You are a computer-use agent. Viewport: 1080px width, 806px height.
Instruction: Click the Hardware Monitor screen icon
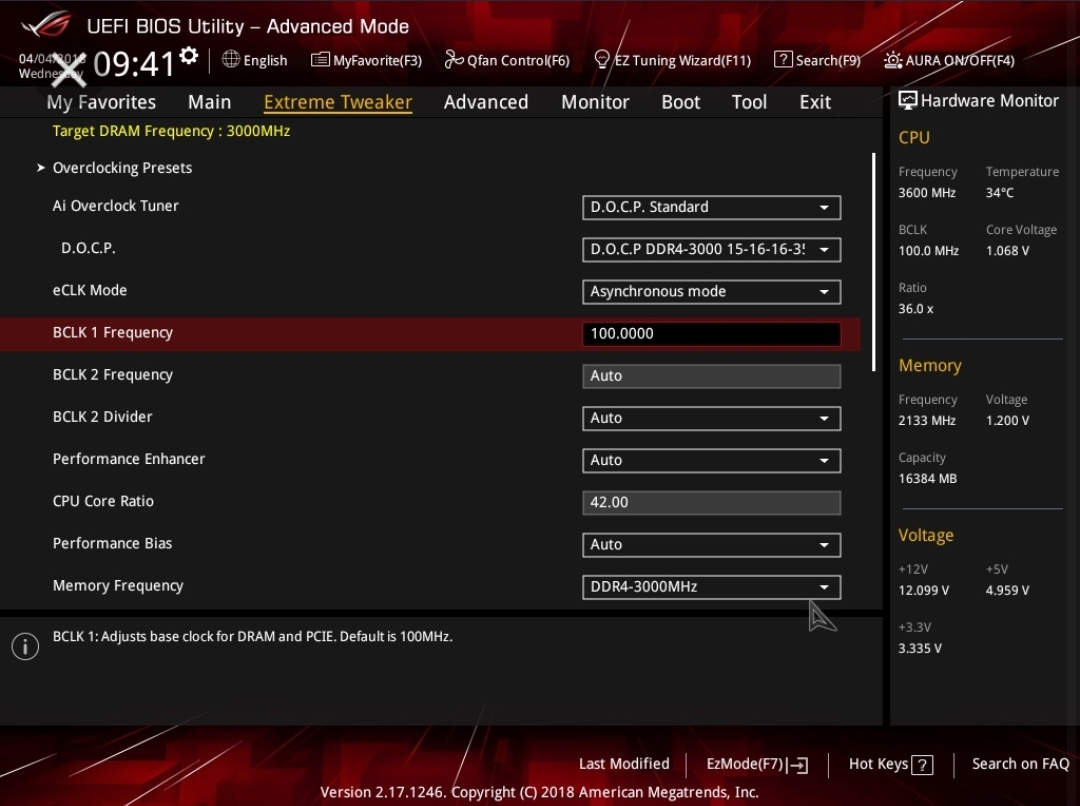click(x=907, y=101)
